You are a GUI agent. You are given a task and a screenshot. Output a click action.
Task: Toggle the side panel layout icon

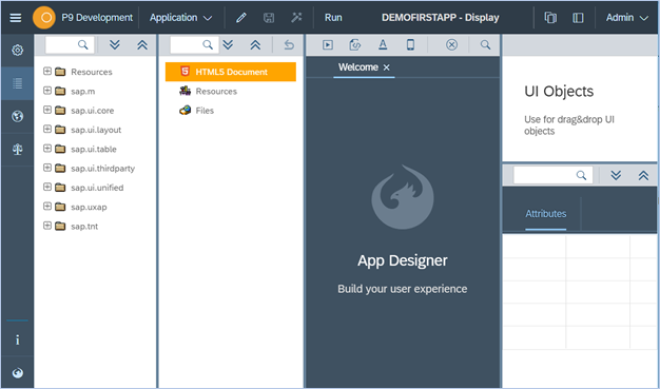(578, 18)
